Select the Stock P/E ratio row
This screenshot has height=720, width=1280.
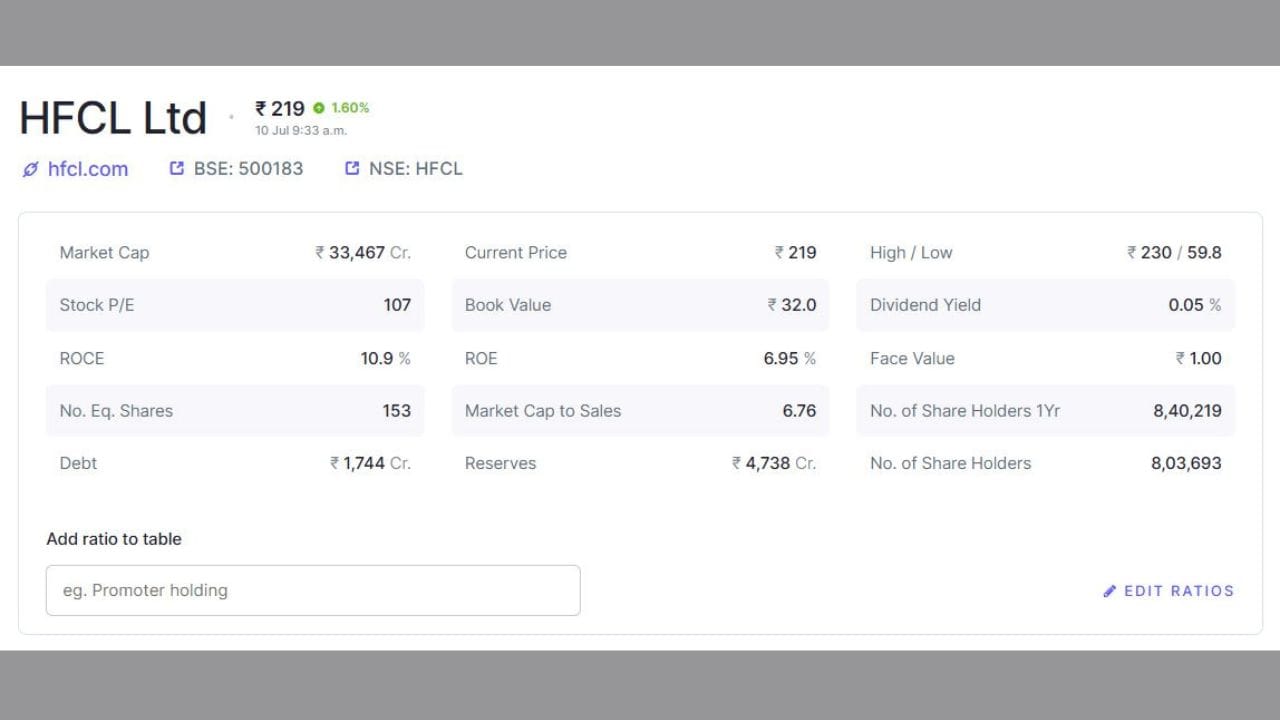coord(235,305)
